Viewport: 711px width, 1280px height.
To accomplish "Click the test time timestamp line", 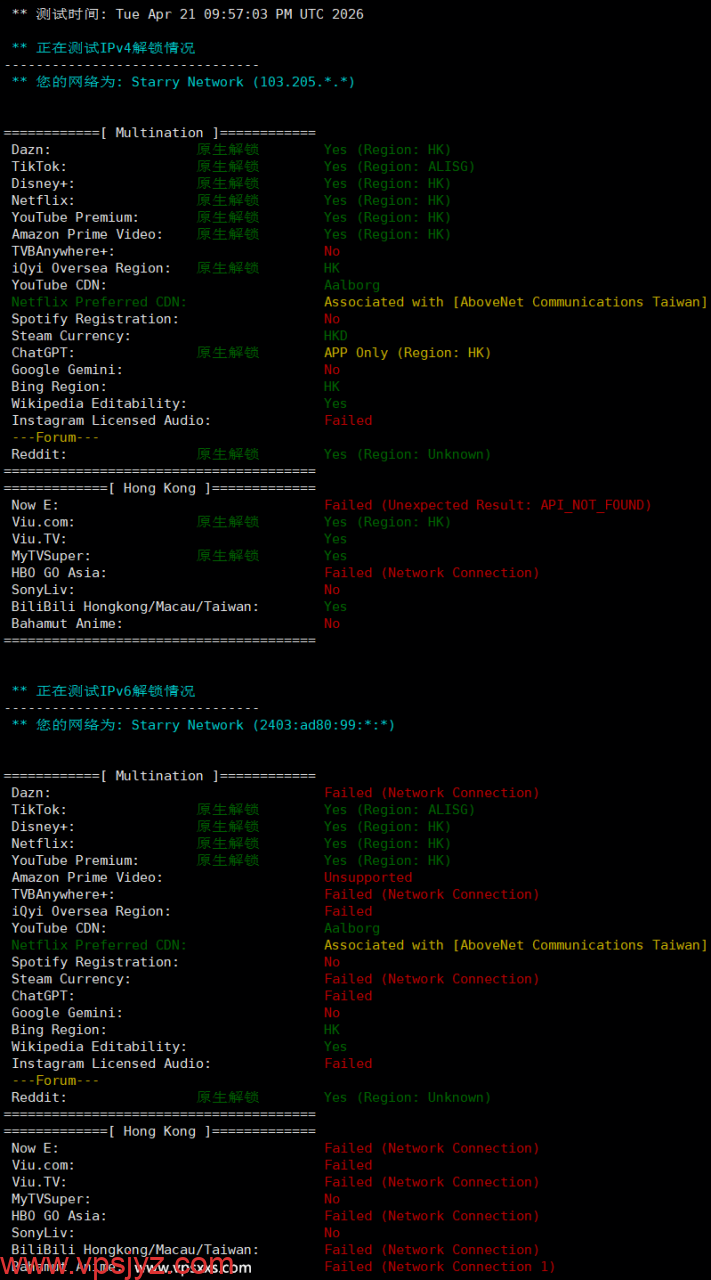I will click(187, 14).
